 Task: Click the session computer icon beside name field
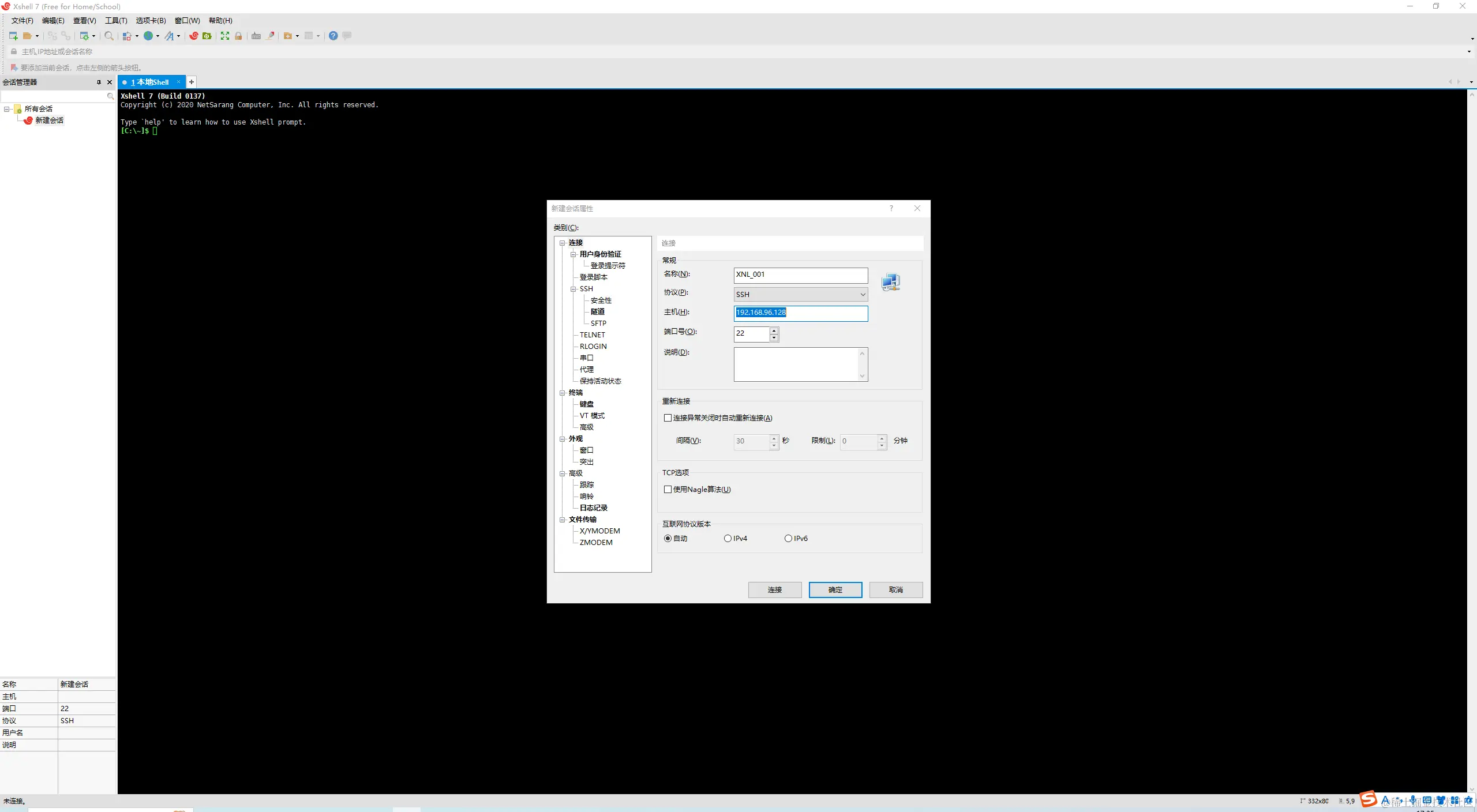tap(890, 282)
